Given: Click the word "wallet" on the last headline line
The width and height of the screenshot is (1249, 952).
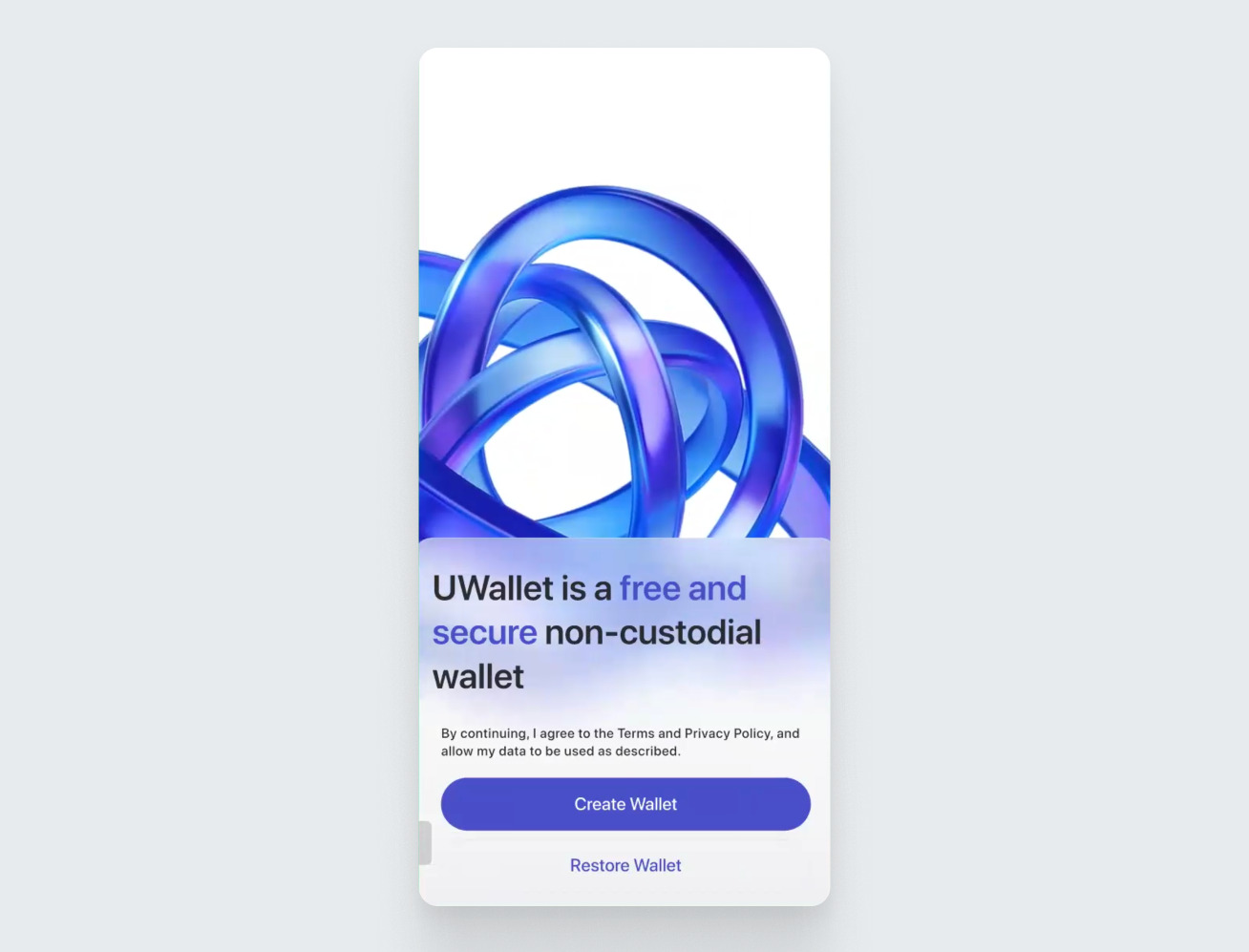Looking at the screenshot, I should pyautogui.click(x=478, y=676).
